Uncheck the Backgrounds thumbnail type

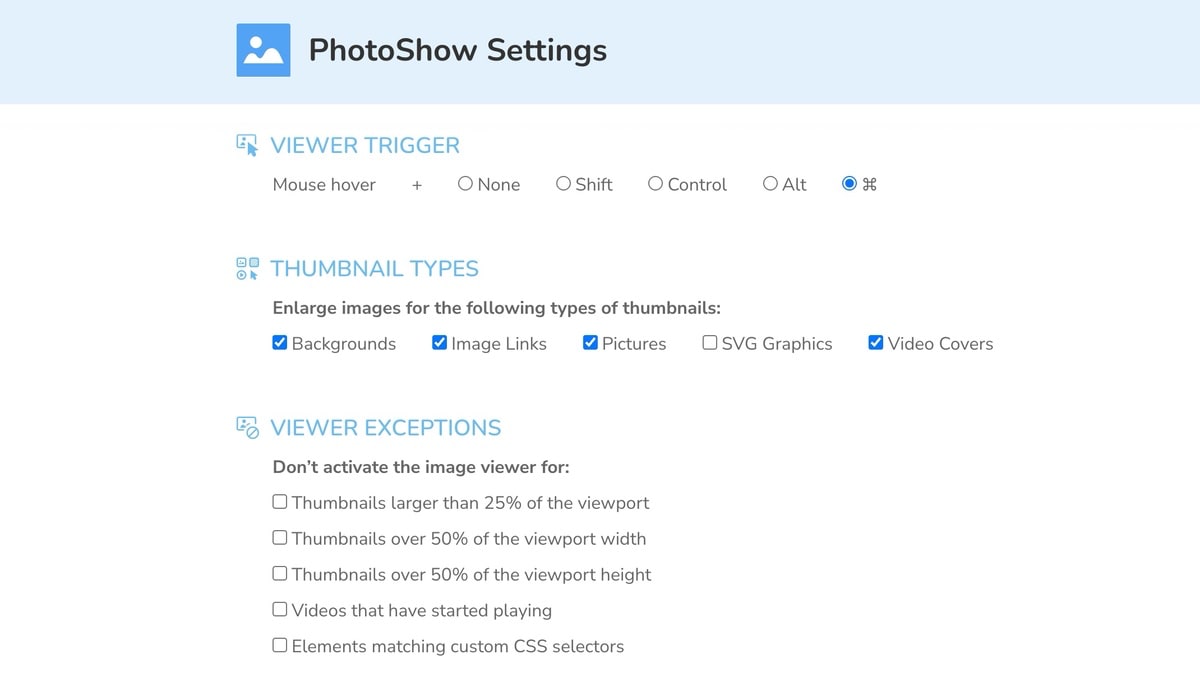tap(280, 343)
